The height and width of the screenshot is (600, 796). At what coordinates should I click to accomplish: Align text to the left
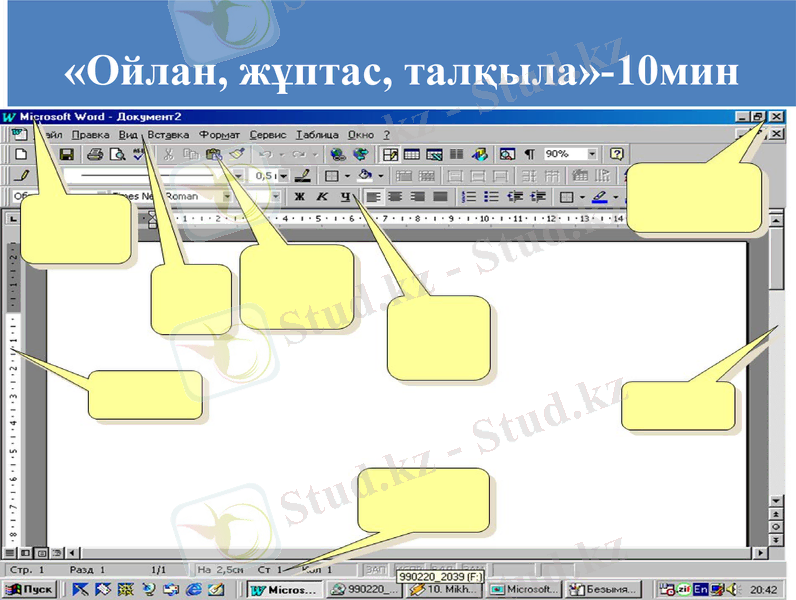373,196
